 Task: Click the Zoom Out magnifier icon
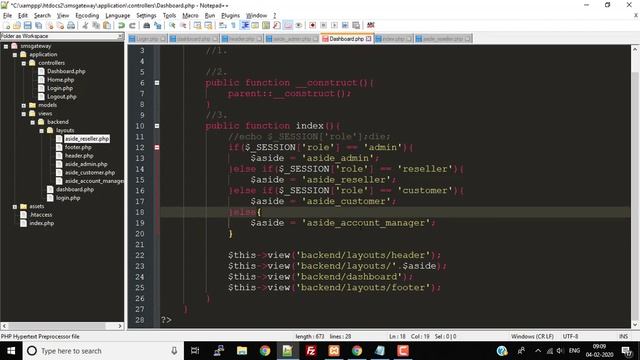(x=183, y=25)
